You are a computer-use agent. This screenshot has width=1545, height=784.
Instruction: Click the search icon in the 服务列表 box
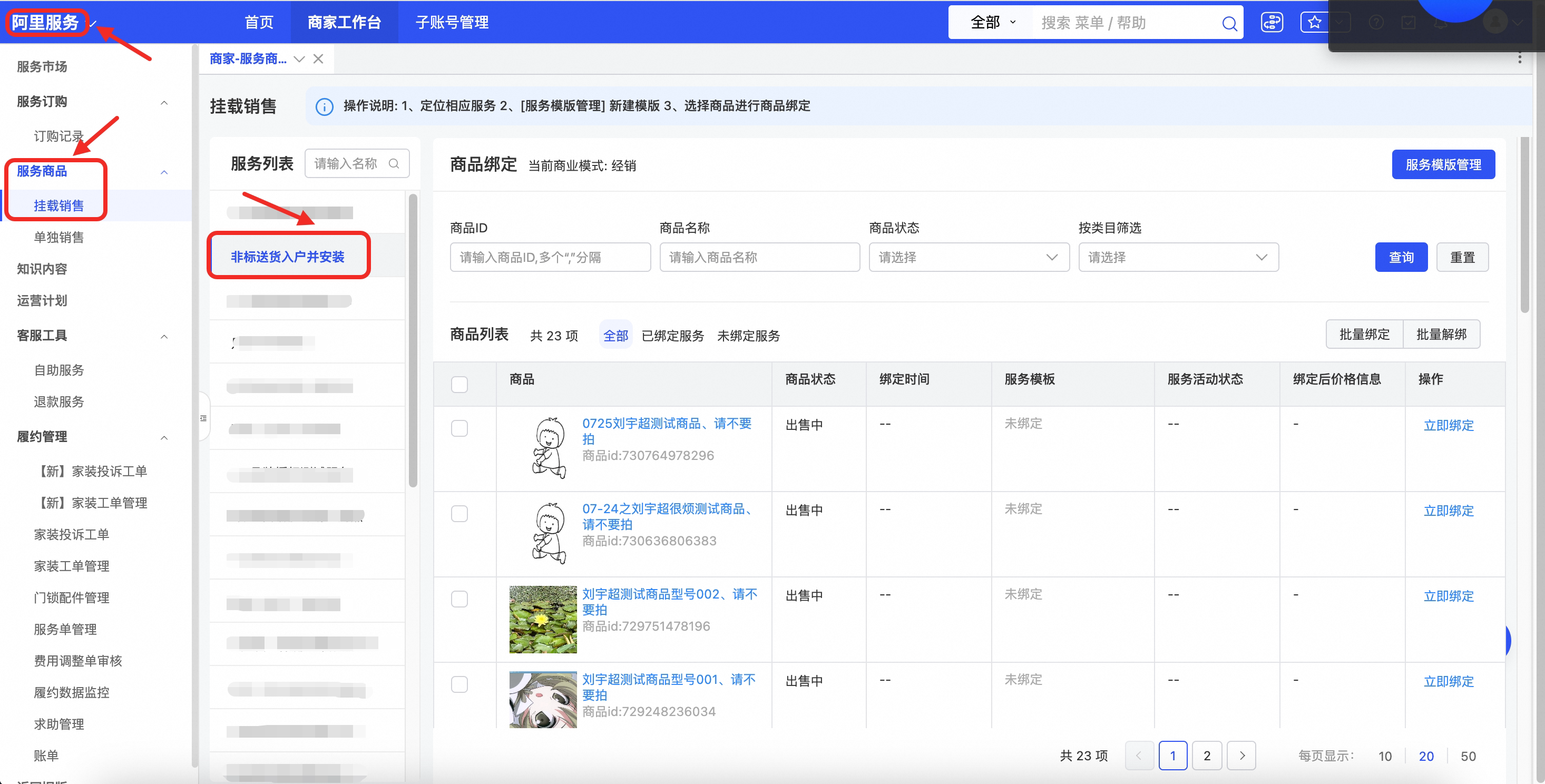pos(394,164)
